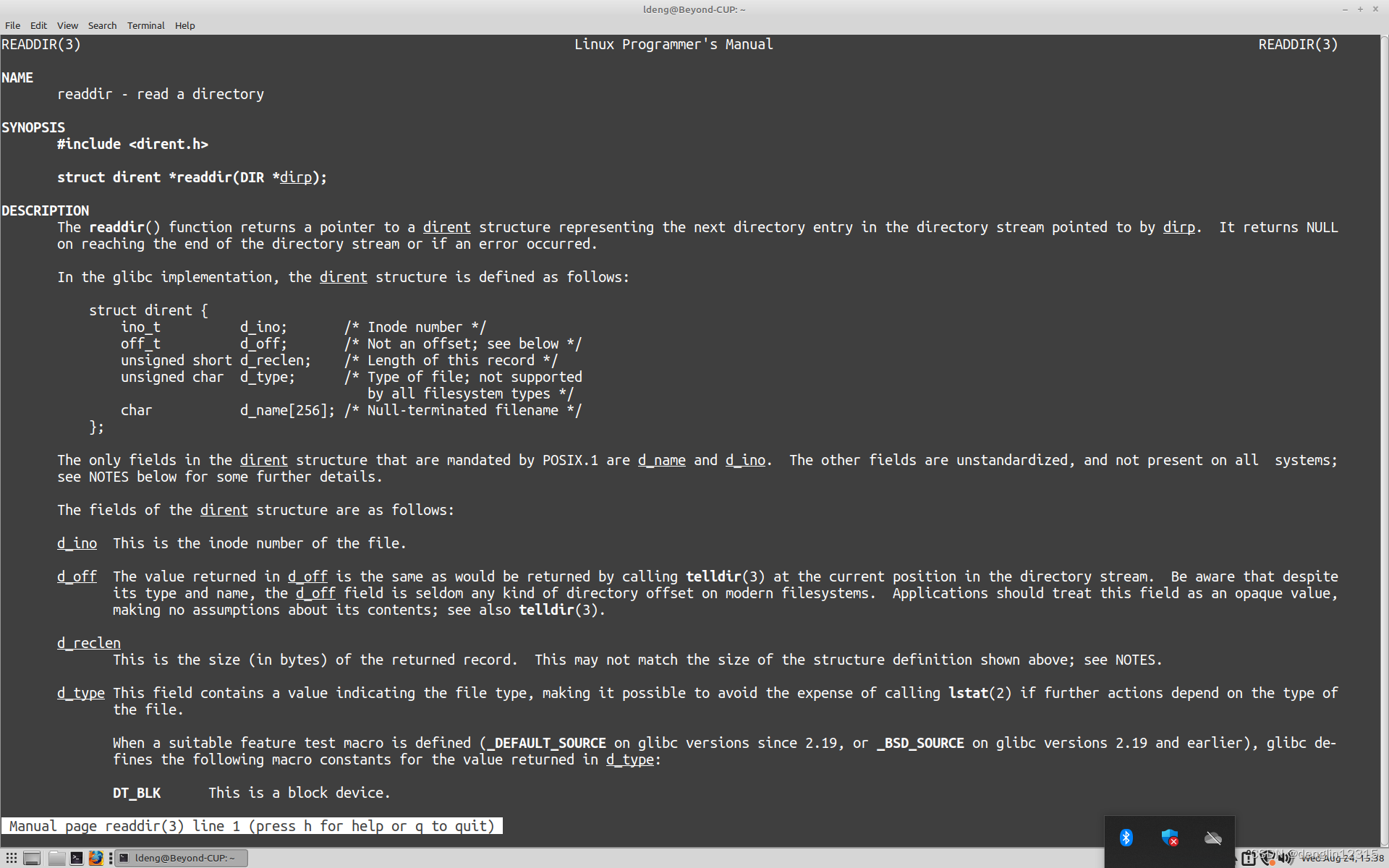Click the clock showing Wed Aug 24
The height and width of the screenshot is (868, 1389).
point(1343,859)
